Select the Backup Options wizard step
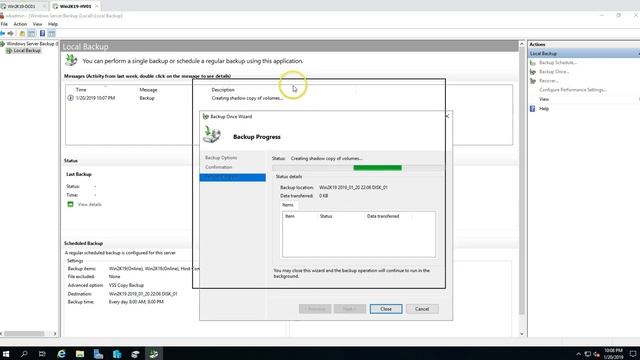This screenshot has height=360, width=640. (x=221, y=158)
